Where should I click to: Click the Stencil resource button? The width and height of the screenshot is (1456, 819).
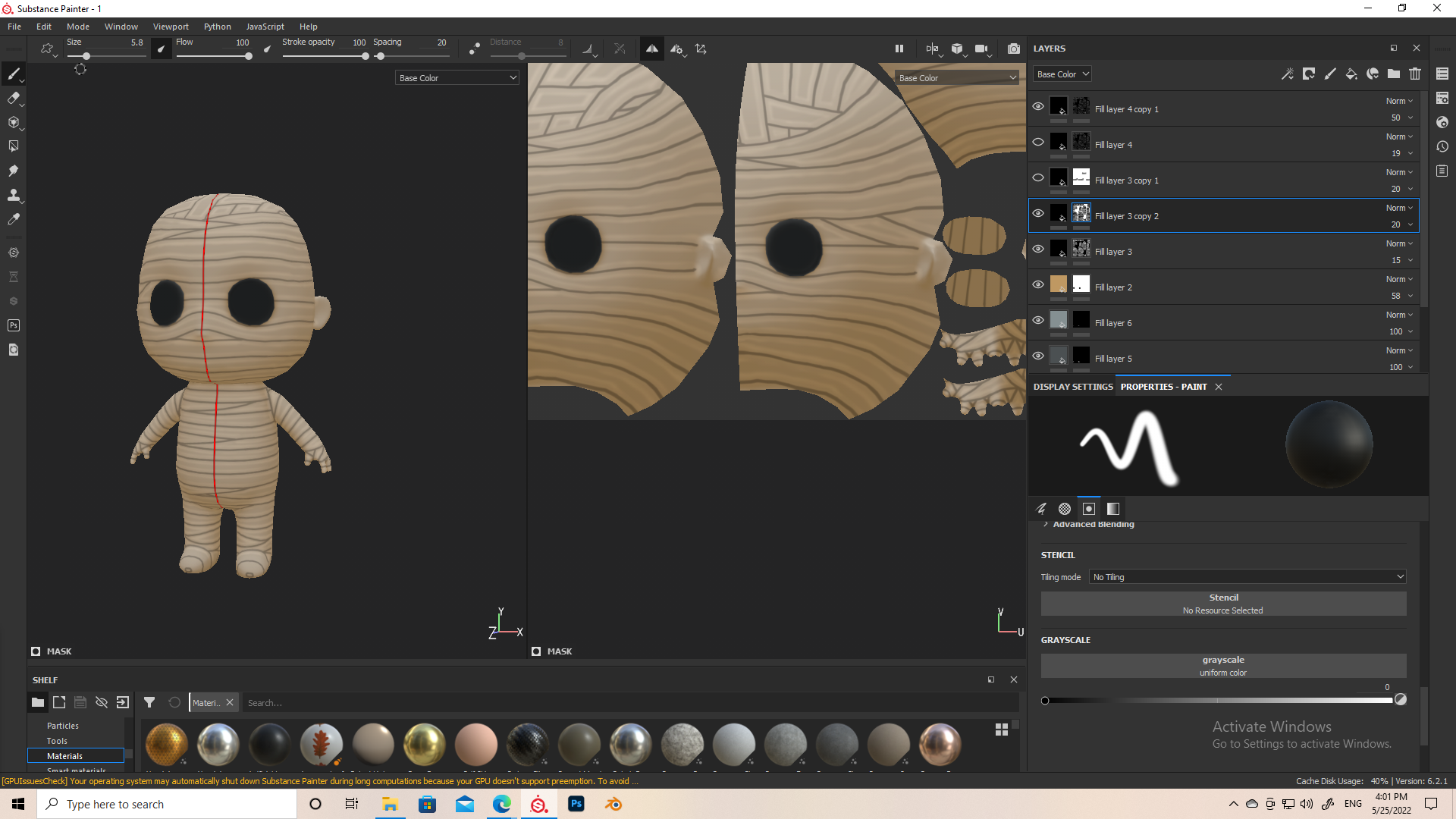pos(1223,604)
